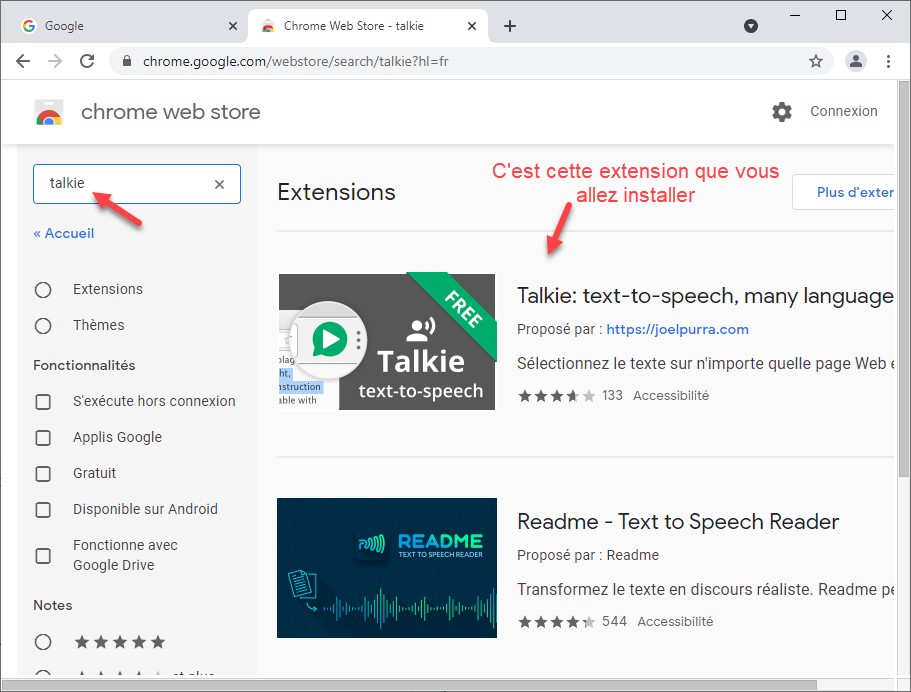Open the tab search dropdown arrow
The height and width of the screenshot is (692, 911).
click(751, 26)
